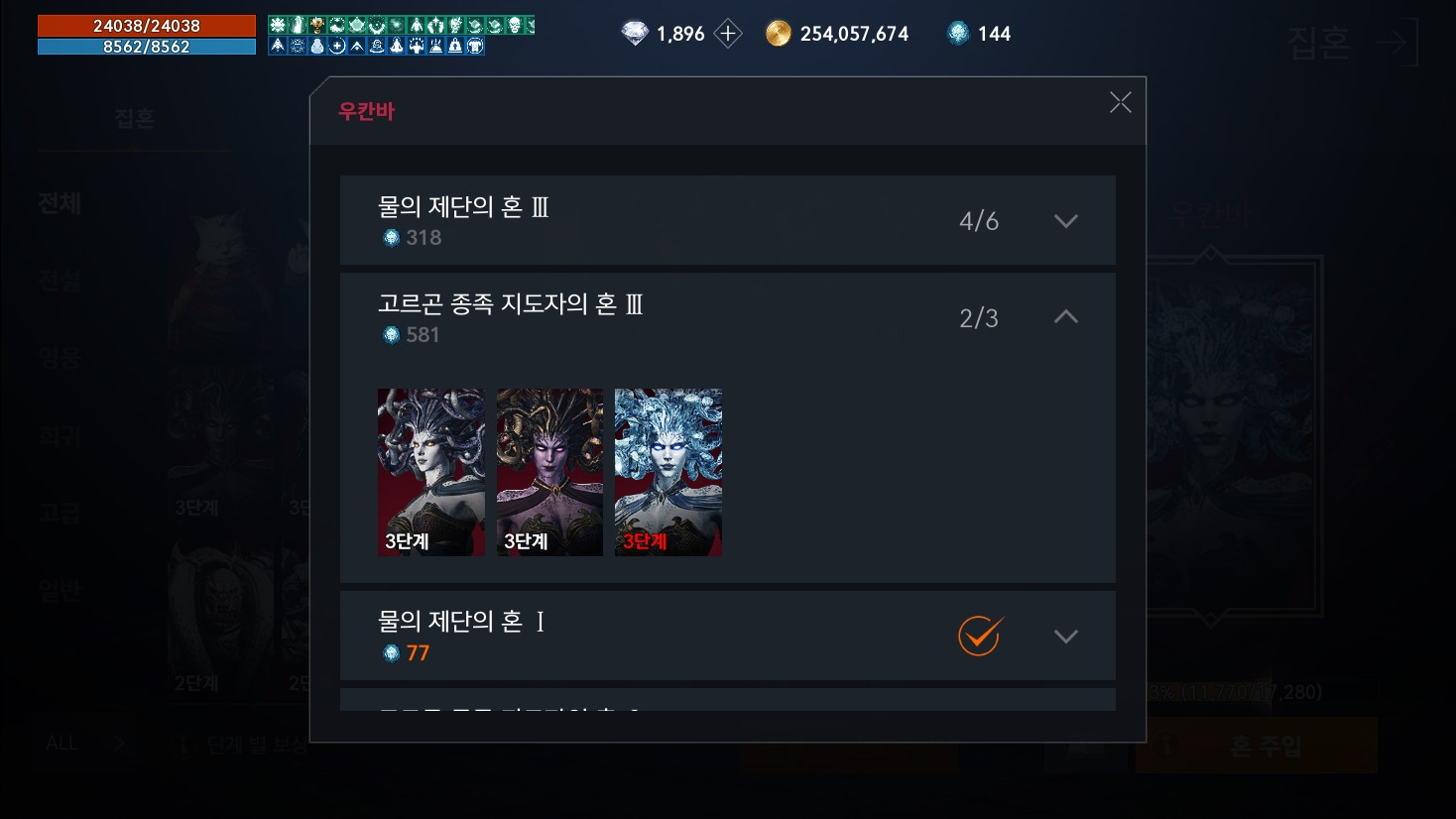Viewport: 1456px width, 819px height.
Task: Click the gold coin currency icon
Action: tap(779, 34)
